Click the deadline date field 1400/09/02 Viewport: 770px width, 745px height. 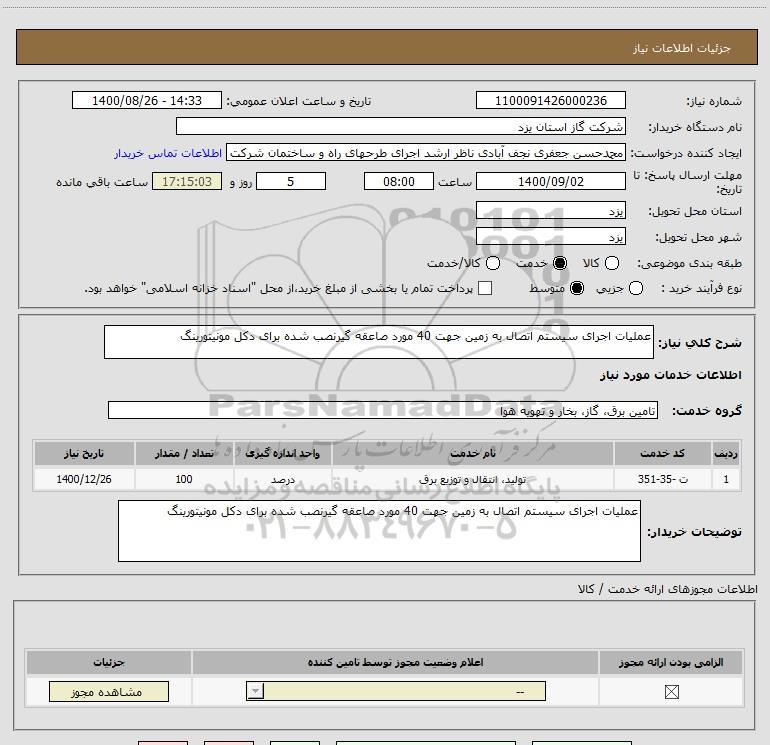point(550,181)
